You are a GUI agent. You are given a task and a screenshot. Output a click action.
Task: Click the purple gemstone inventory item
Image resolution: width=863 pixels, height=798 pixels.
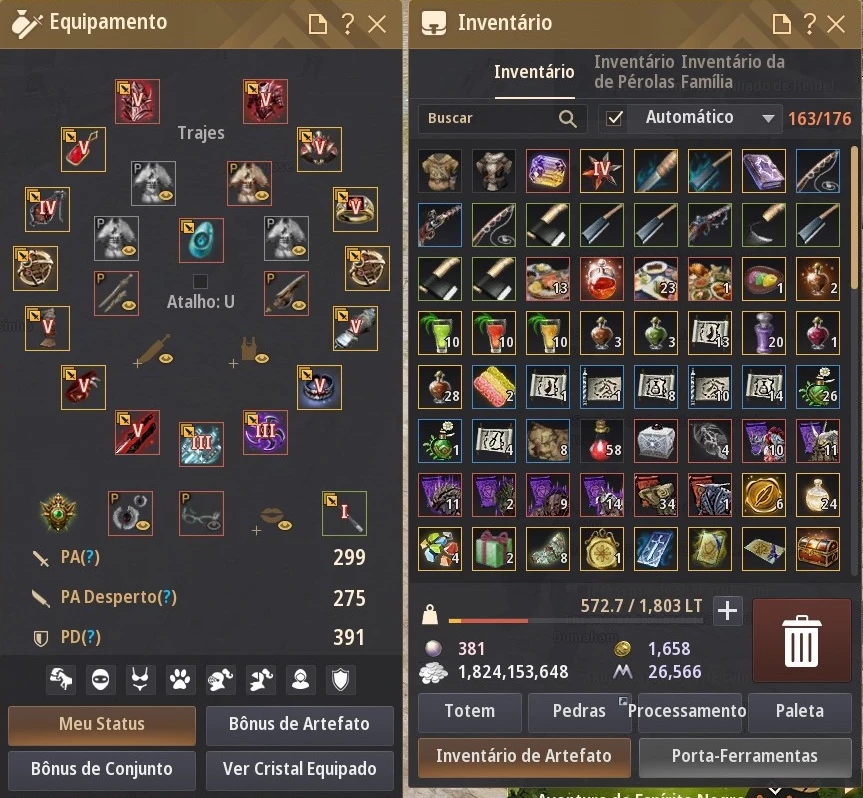[548, 171]
